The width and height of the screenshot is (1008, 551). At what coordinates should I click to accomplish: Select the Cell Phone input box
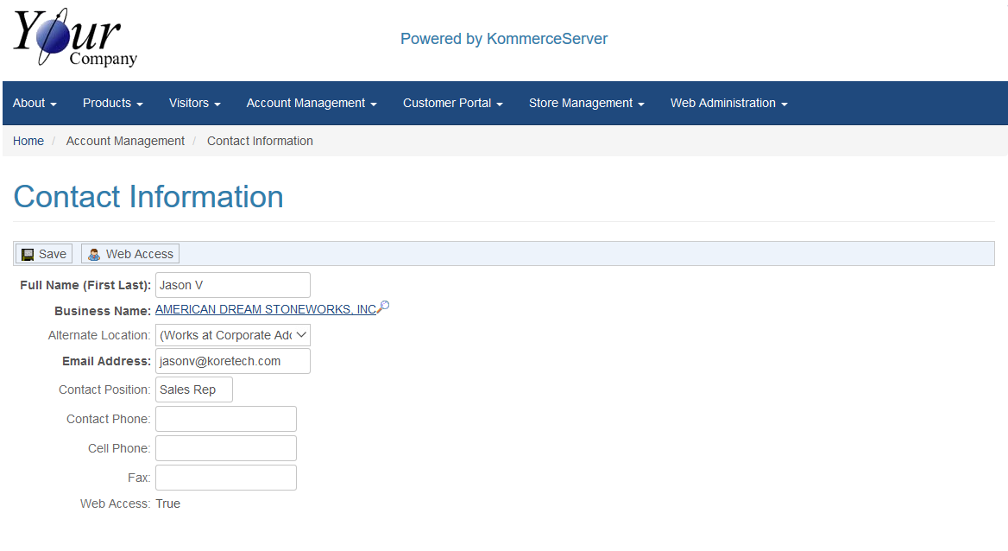tap(226, 448)
